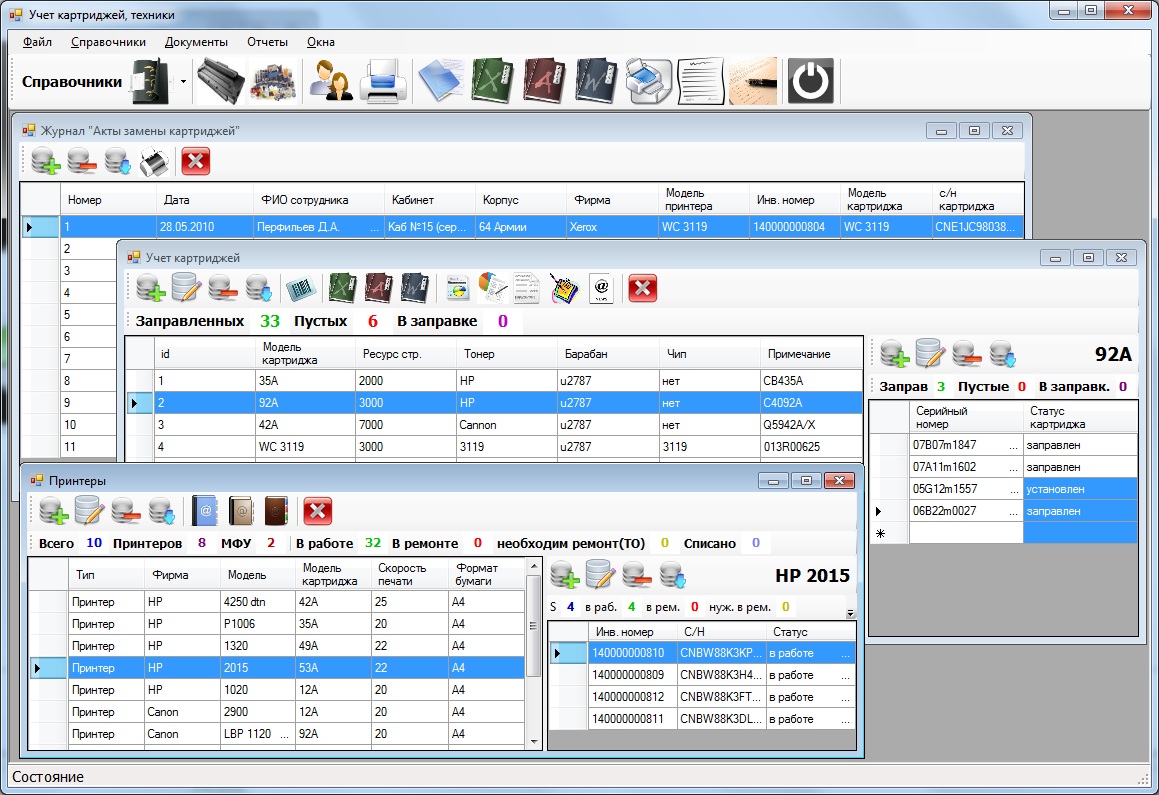
Task: Open the Документы menu
Action: 196,42
